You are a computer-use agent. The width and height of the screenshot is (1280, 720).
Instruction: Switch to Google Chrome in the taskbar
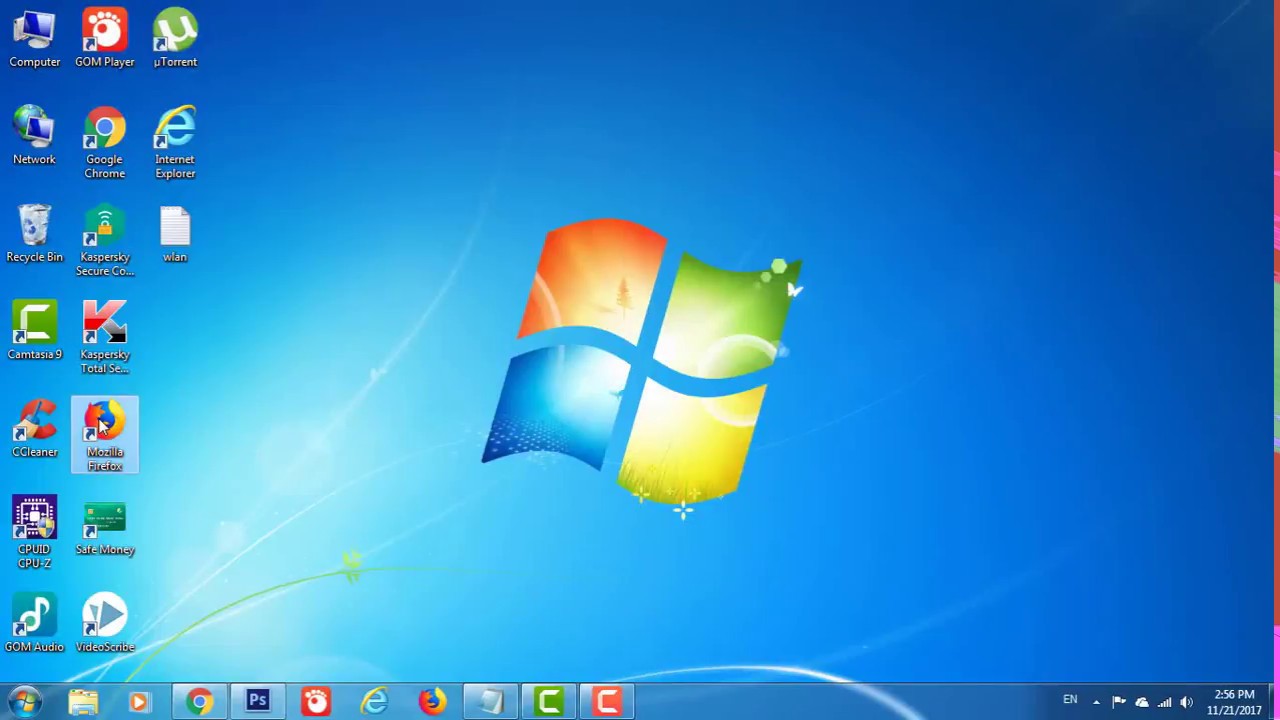click(199, 702)
